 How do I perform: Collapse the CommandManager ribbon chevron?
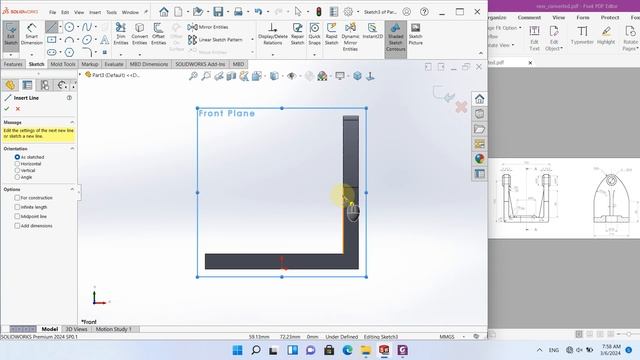pos(481,53)
